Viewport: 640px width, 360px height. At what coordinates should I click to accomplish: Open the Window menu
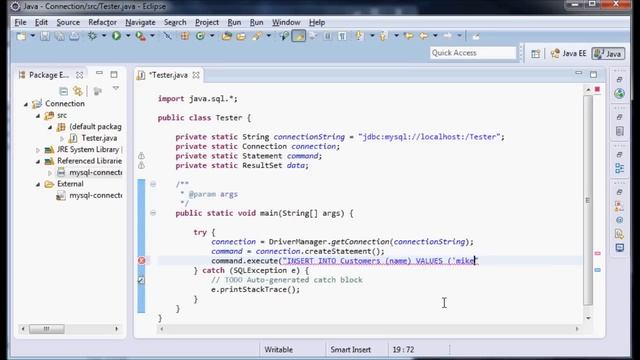point(286,22)
